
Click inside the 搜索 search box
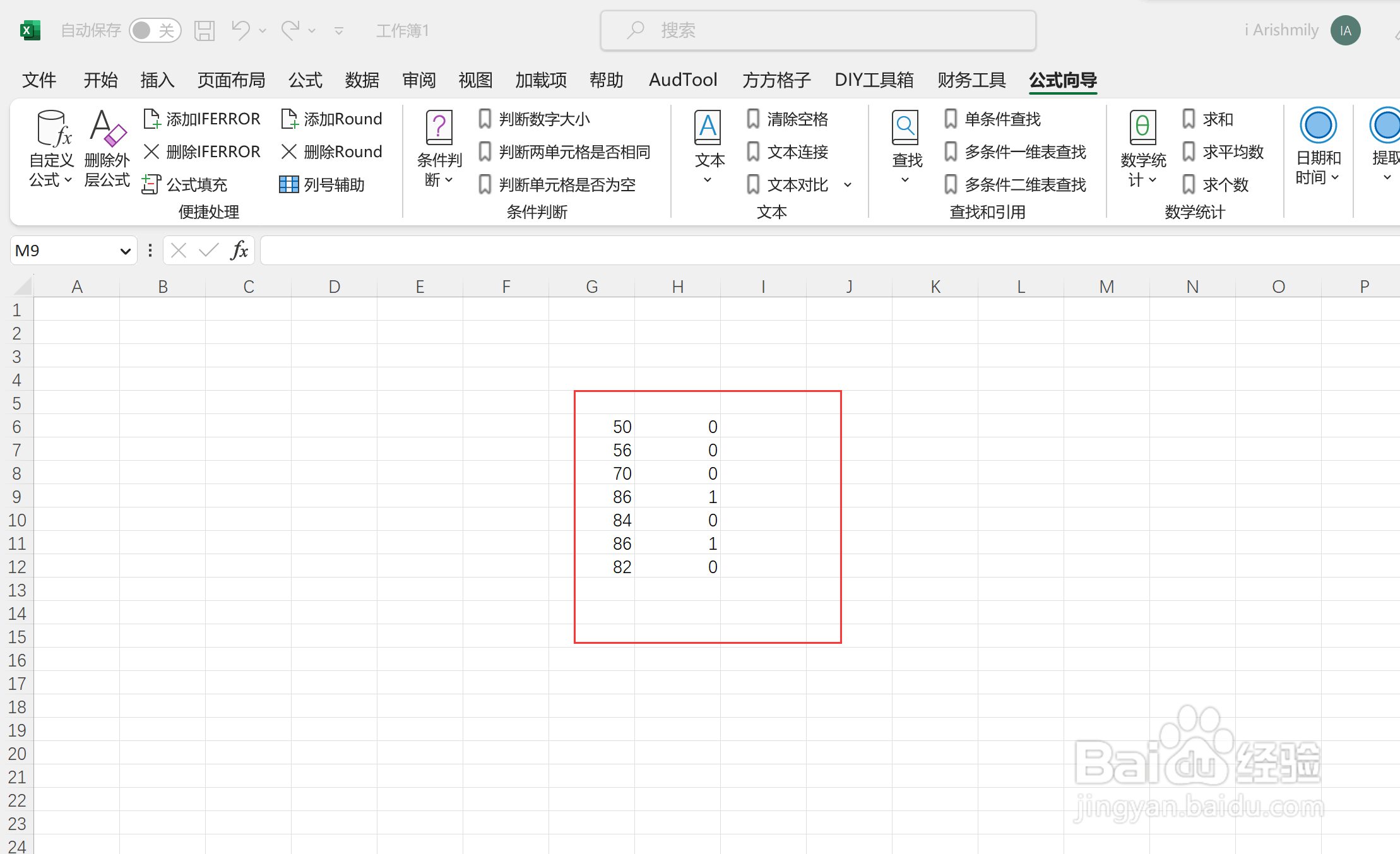[x=817, y=30]
